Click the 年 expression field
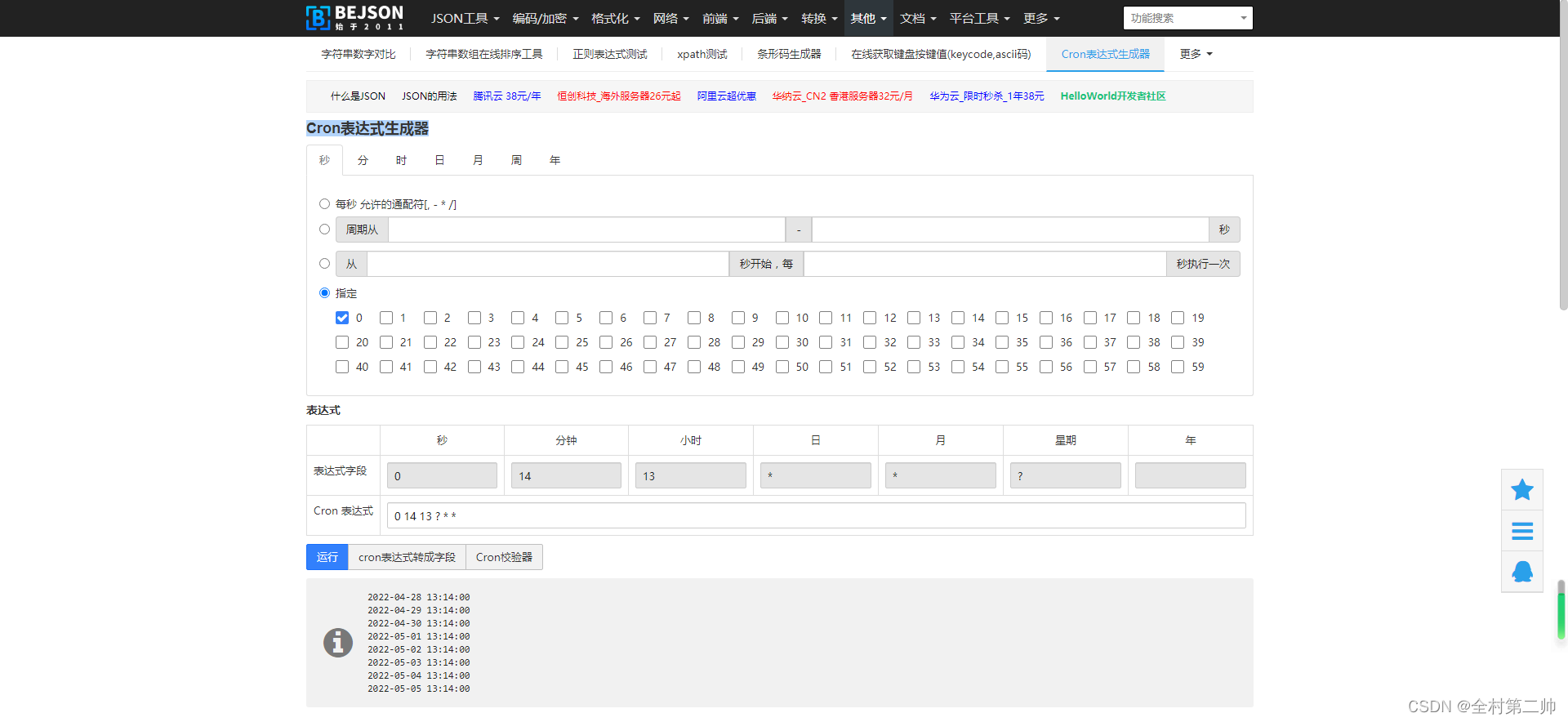 pos(1190,475)
